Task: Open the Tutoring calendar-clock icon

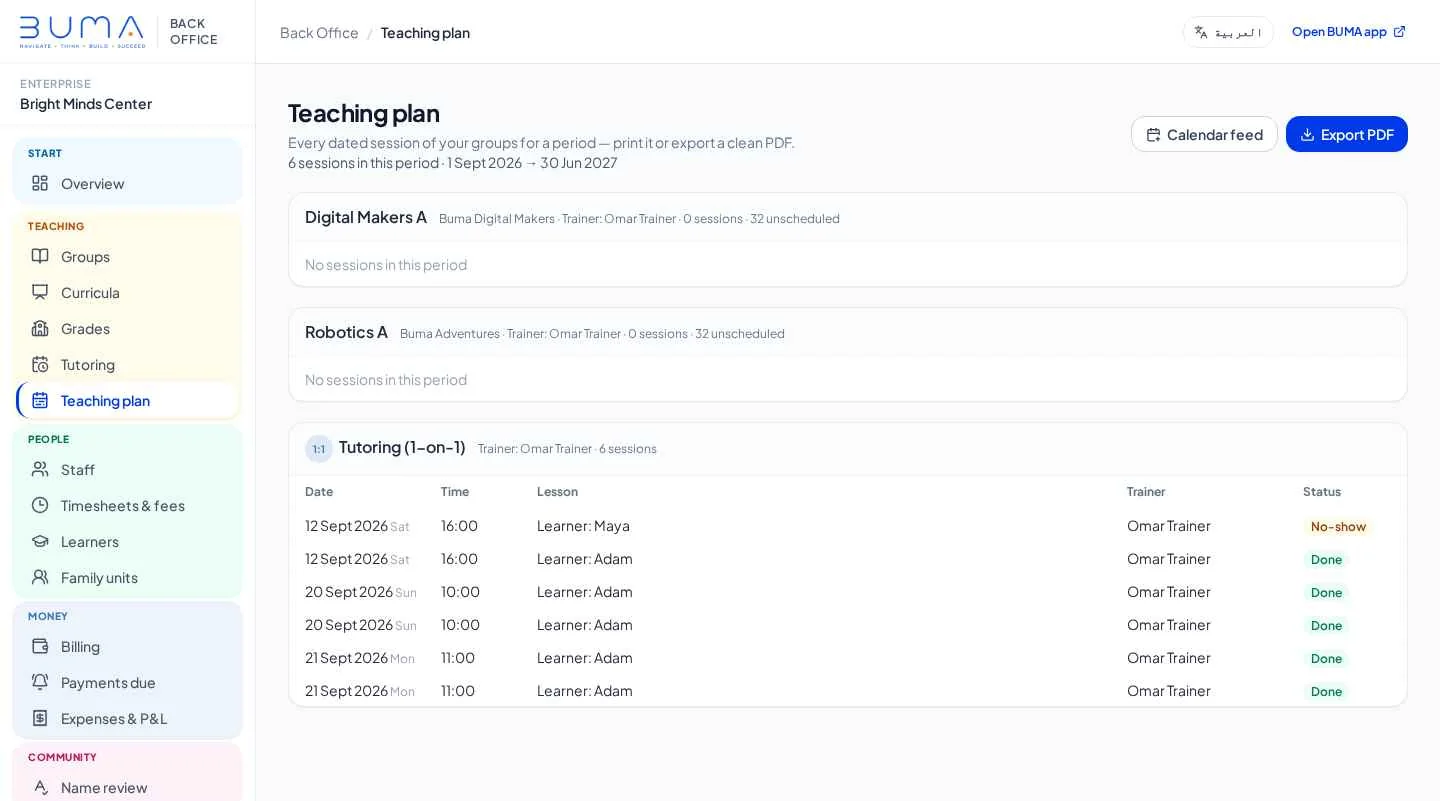Action: coord(40,364)
